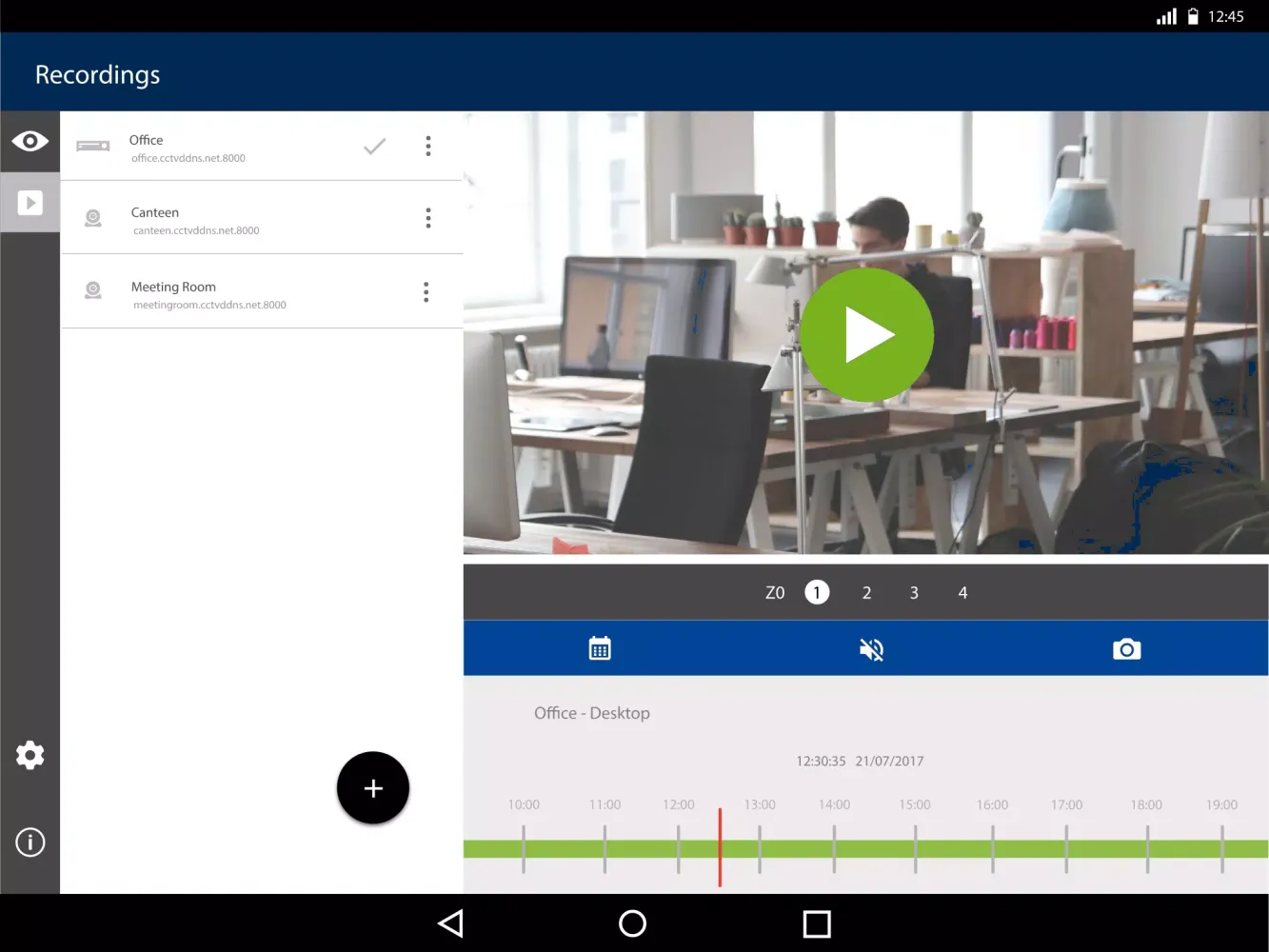Select Meeting Room from device list
Image resolution: width=1269 pixels, height=952 pixels.
(x=209, y=293)
